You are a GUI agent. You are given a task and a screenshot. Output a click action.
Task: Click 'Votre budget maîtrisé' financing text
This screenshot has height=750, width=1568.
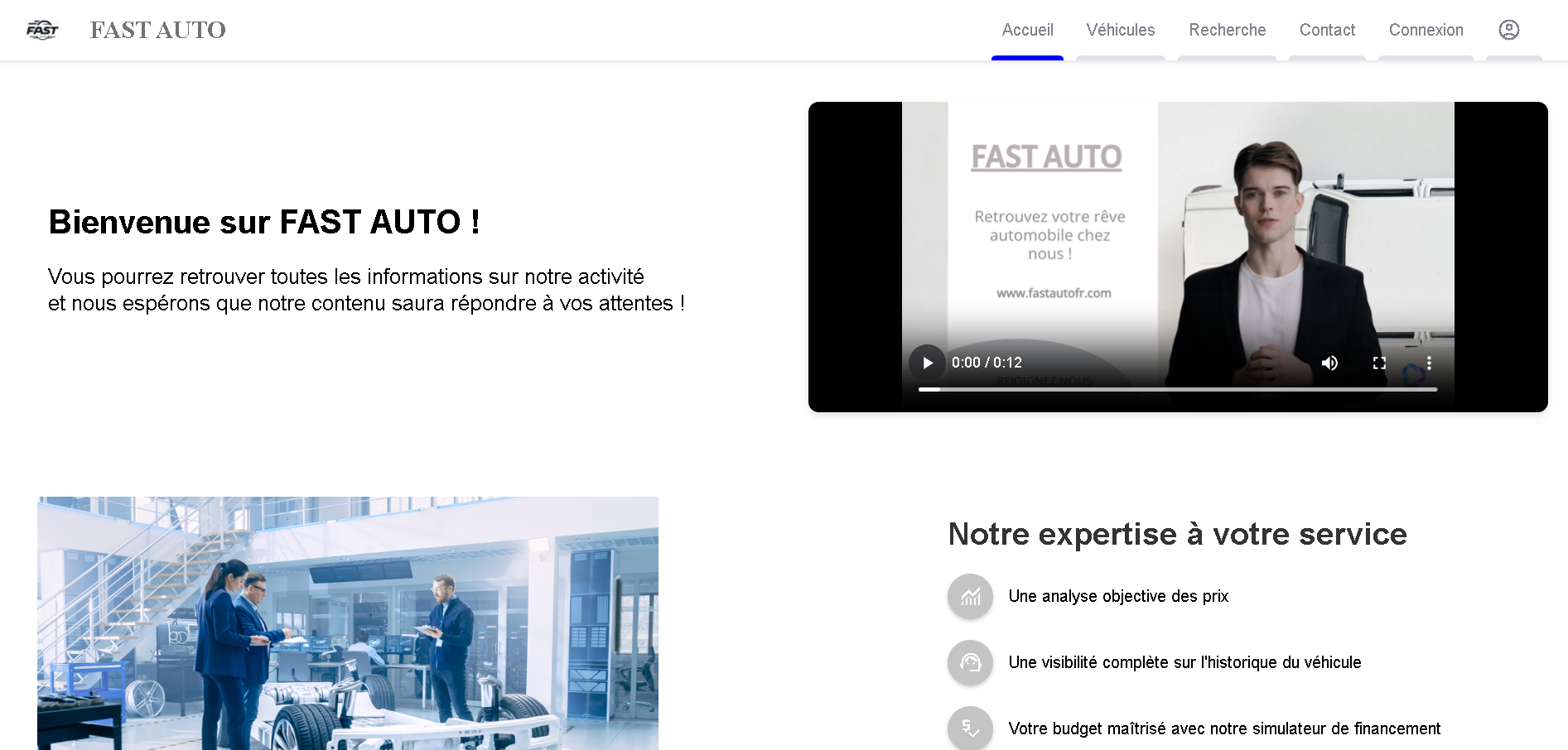[x=1224, y=728]
